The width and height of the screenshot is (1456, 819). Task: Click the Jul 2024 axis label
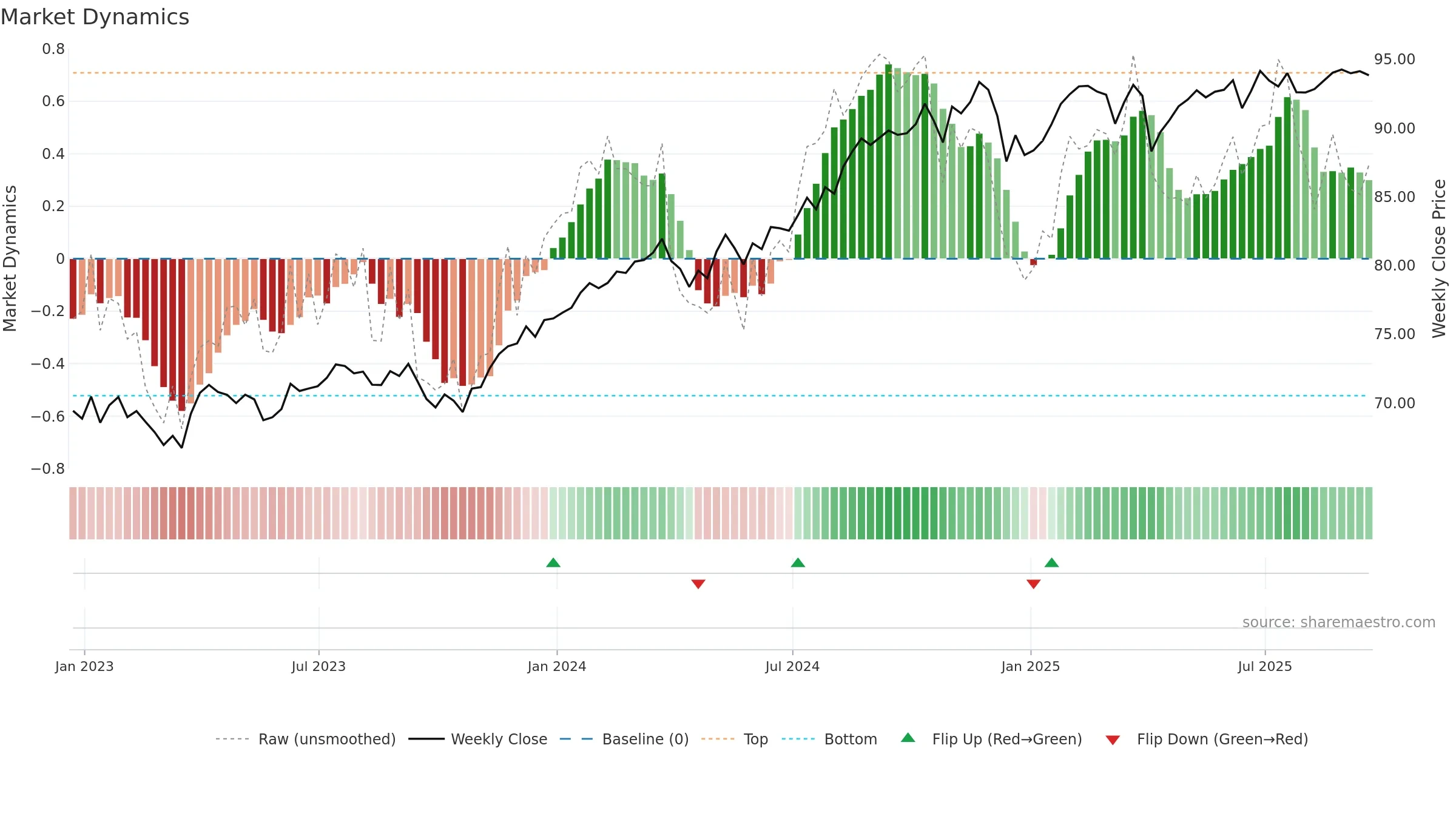792,666
